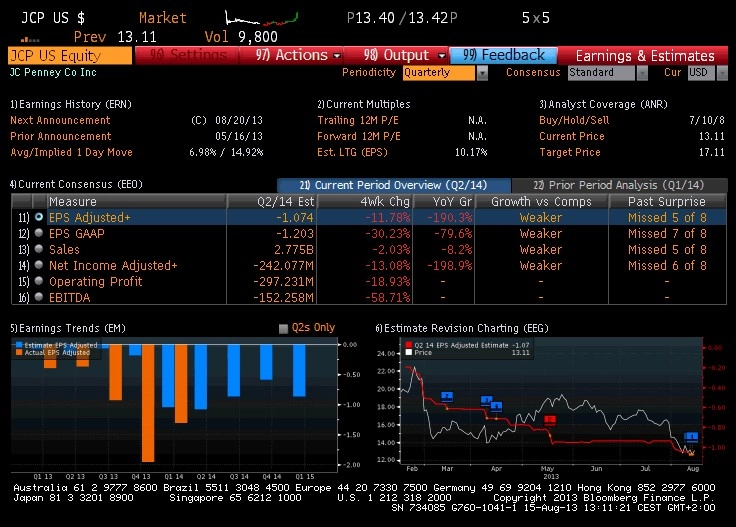Open 5) Earnings Trends (EM) section
The image size is (736, 527).
click(68, 328)
